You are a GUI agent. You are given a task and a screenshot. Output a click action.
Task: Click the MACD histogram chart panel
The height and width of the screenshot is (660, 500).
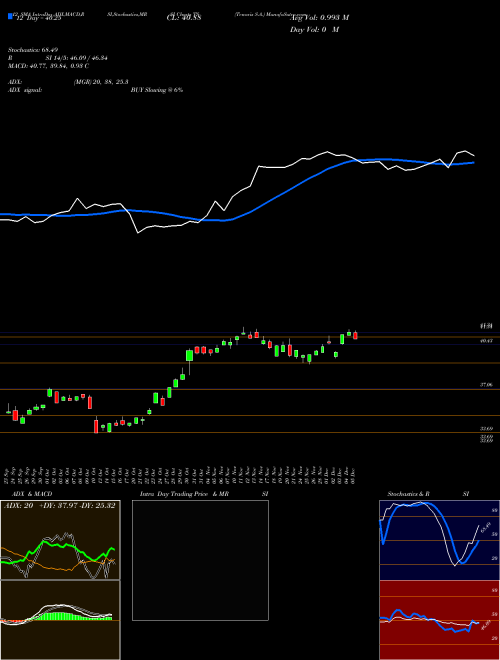click(x=60, y=620)
